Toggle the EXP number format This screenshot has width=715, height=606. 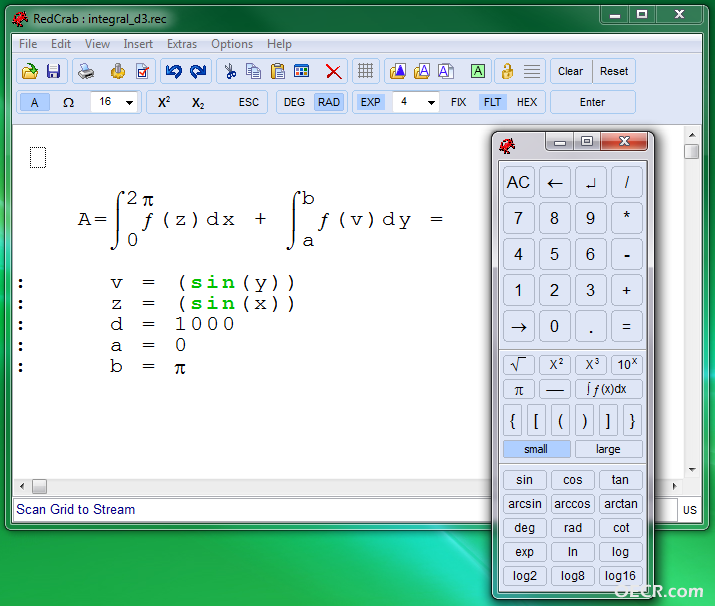[x=370, y=102]
